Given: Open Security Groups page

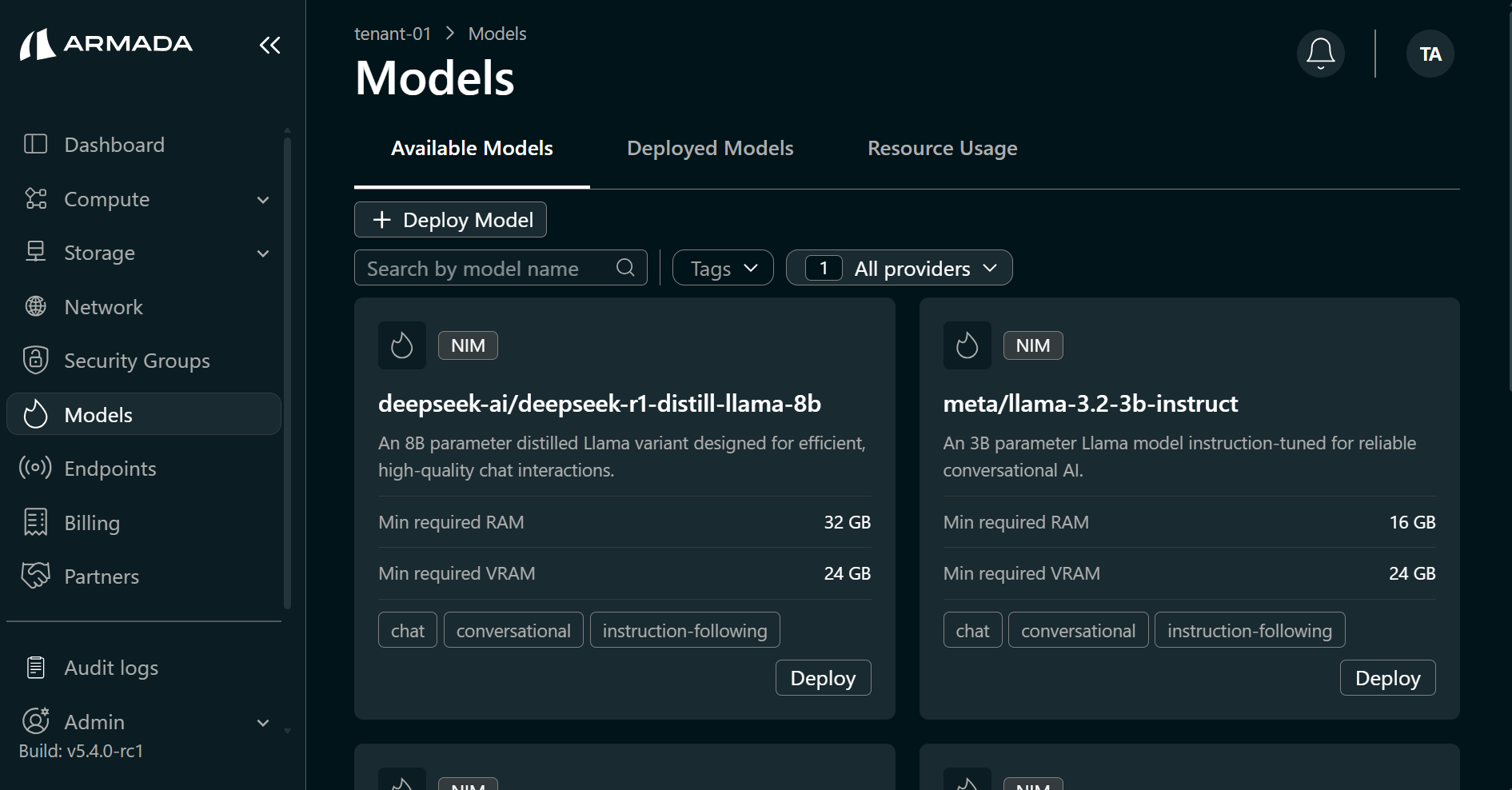Looking at the screenshot, I should (x=144, y=361).
